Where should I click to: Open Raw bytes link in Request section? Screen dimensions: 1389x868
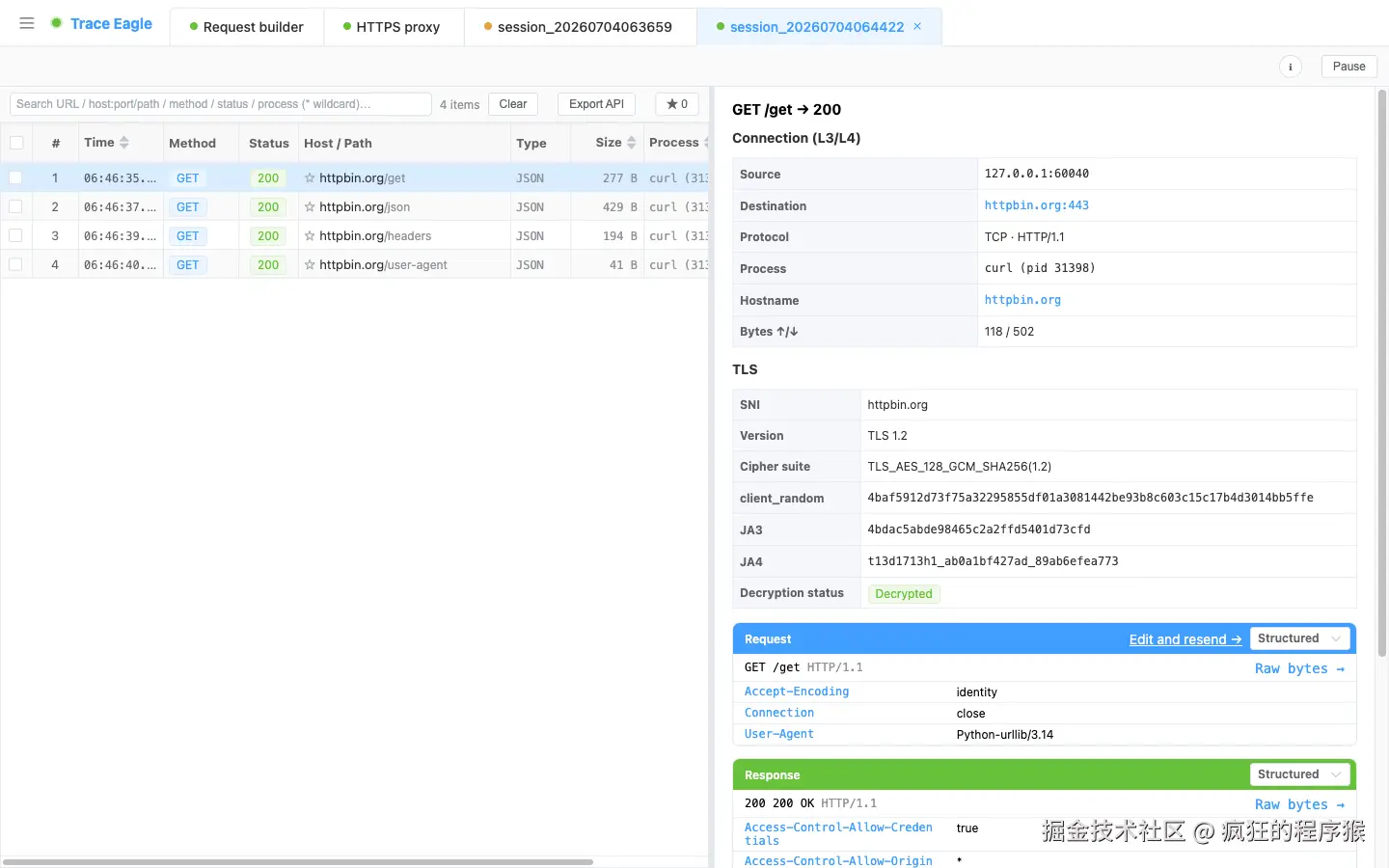[1299, 668]
